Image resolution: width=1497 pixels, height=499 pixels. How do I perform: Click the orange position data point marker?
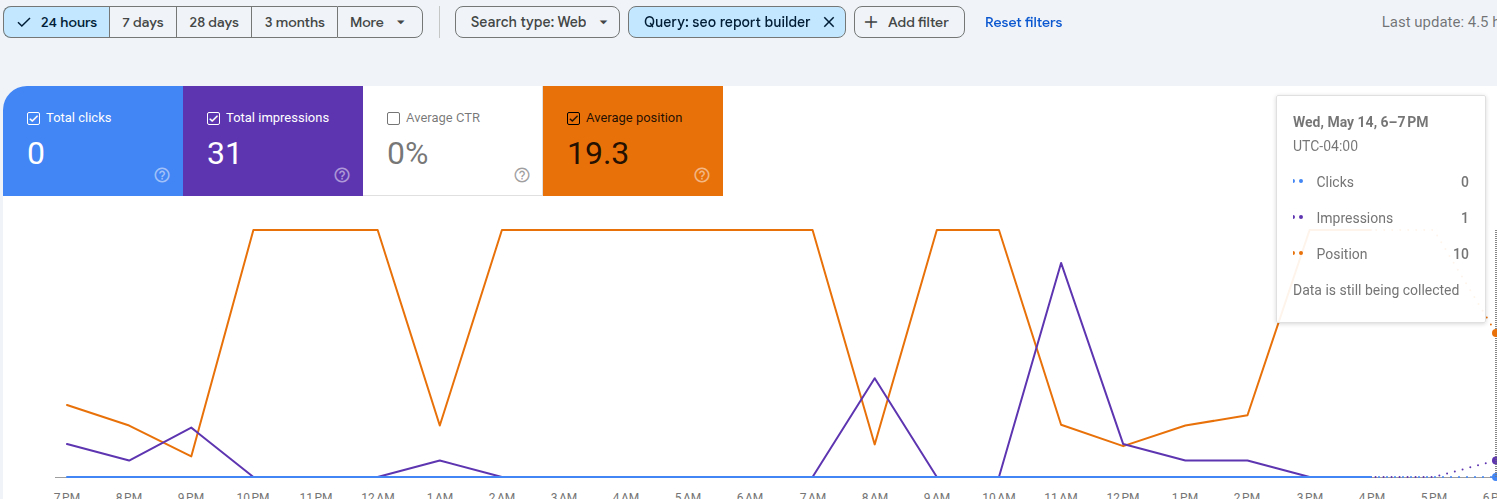pos(1494,332)
